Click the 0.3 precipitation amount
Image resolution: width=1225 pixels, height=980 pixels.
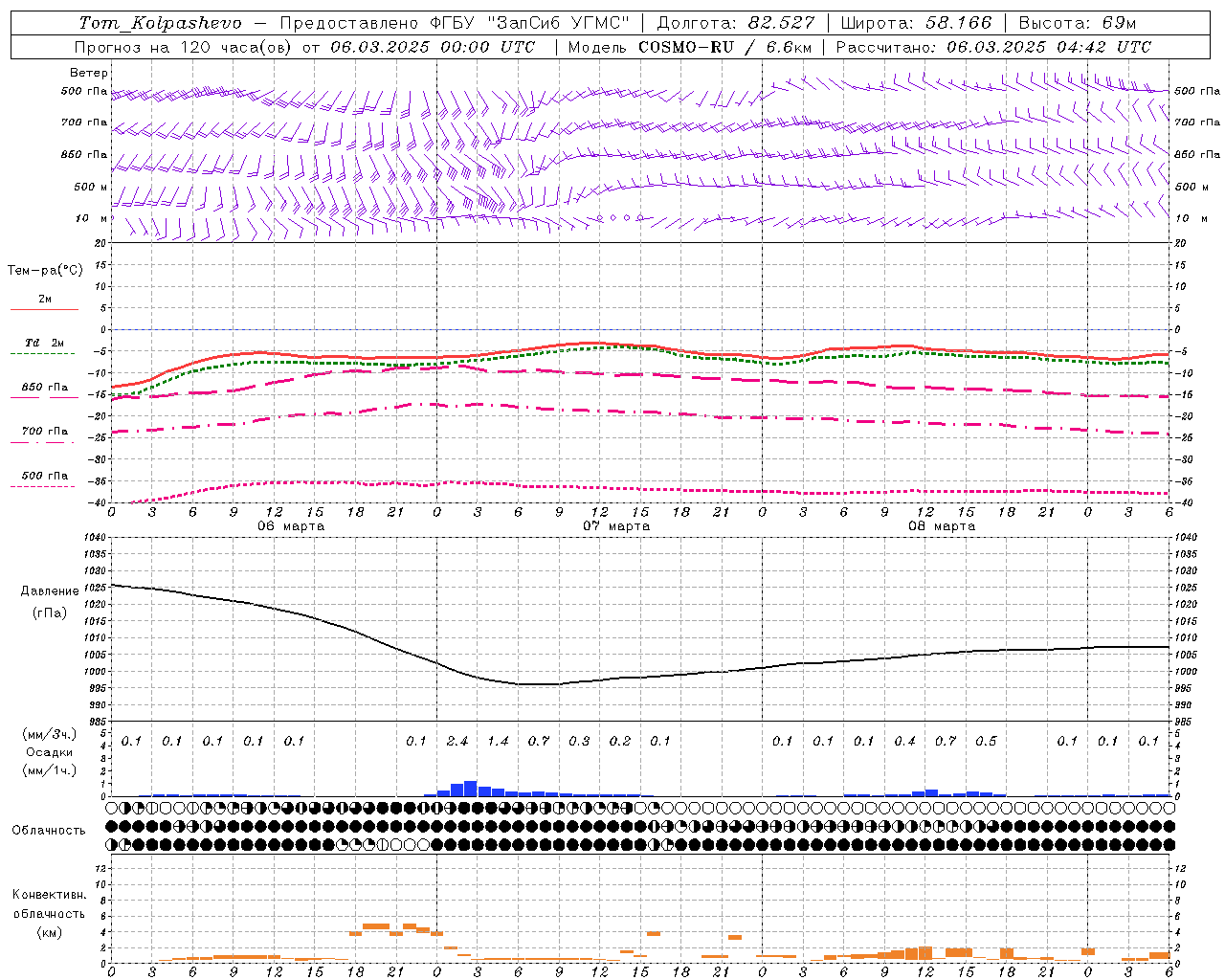(x=579, y=742)
